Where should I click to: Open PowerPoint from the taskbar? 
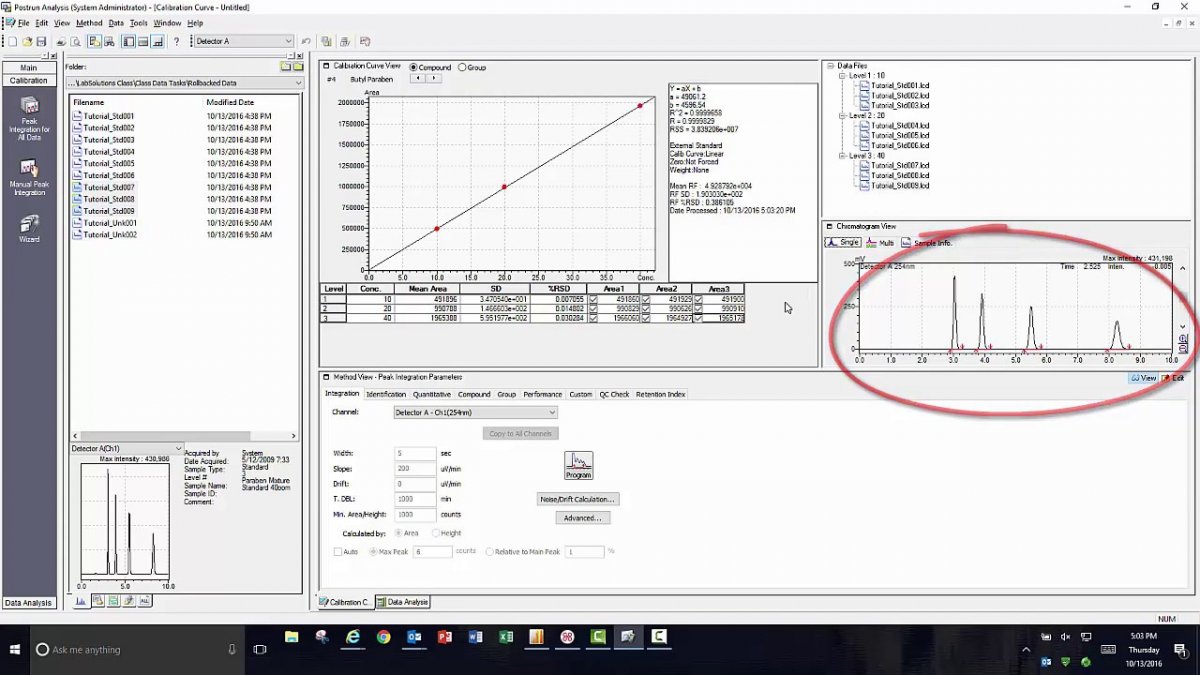pos(445,636)
